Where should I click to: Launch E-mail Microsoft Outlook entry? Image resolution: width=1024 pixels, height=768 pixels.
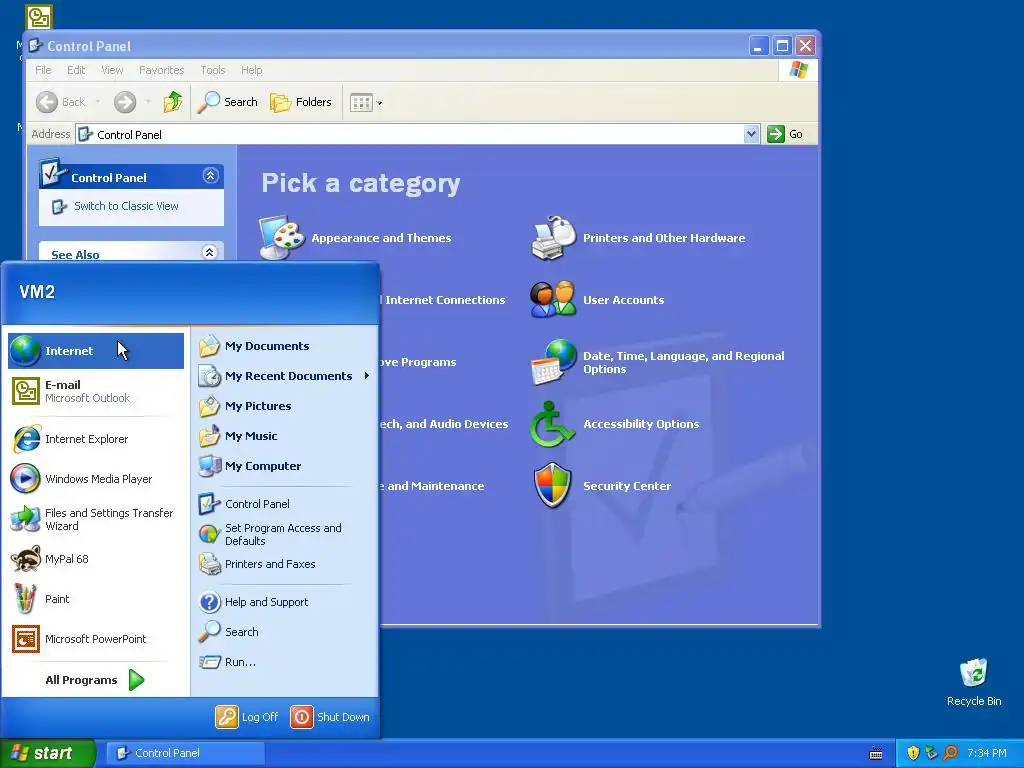(x=96, y=391)
